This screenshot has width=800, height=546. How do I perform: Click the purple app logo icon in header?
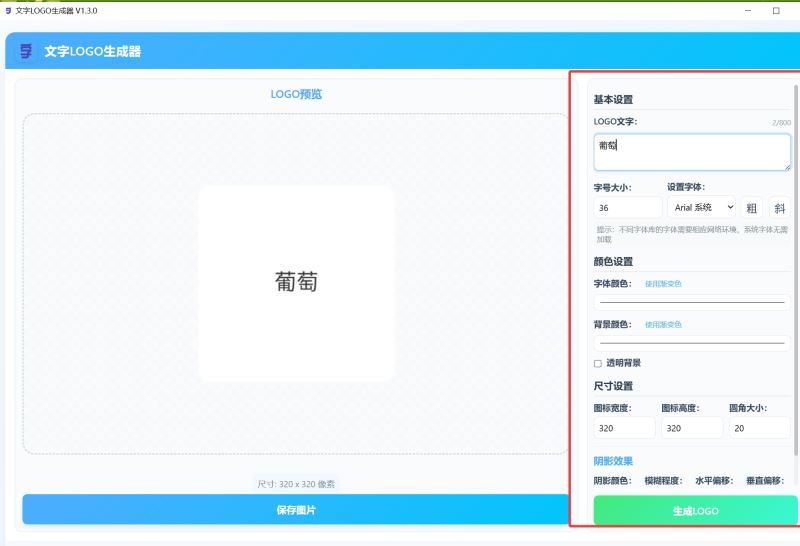26,51
